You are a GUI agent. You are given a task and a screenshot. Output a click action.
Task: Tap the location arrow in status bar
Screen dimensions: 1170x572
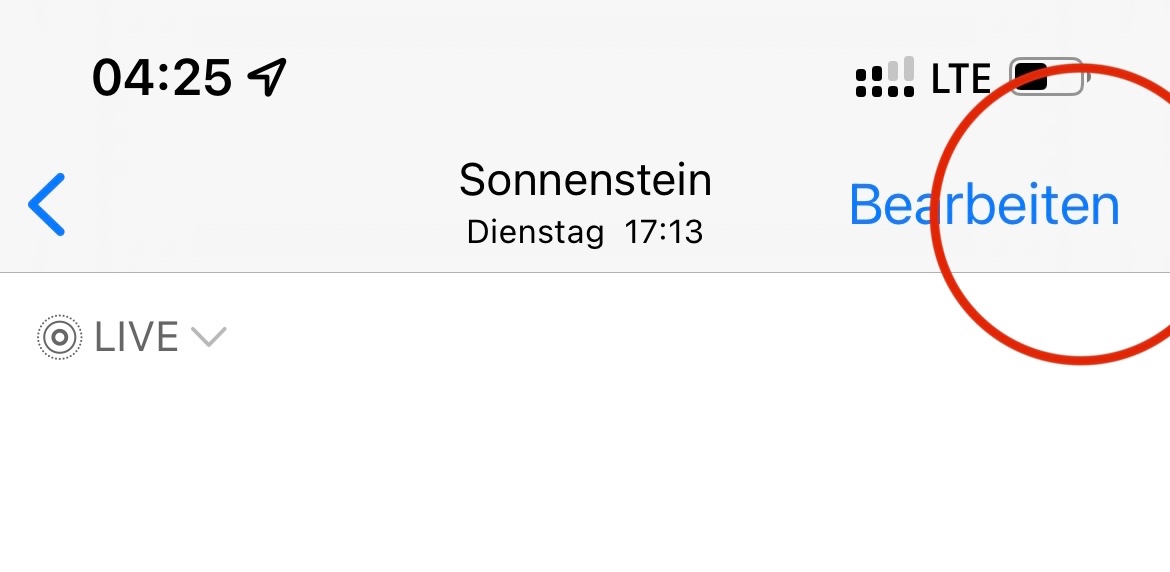(x=266, y=77)
